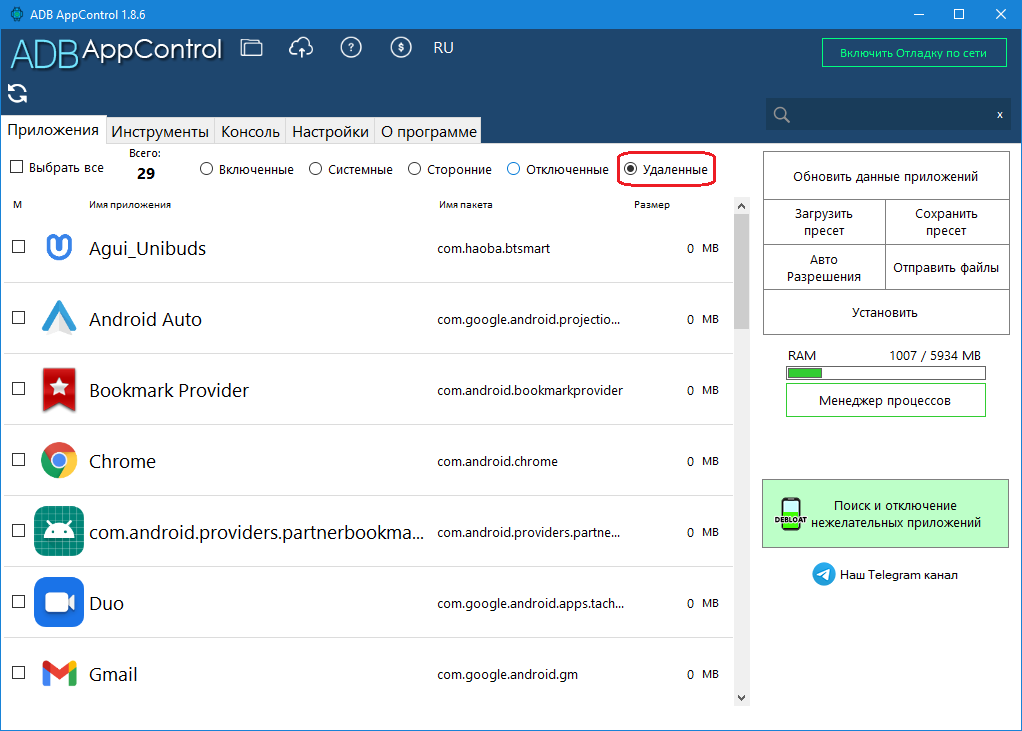This screenshot has height=731, width=1022.
Task: Click package name com.haoba.btsmart
Action: pos(493,248)
